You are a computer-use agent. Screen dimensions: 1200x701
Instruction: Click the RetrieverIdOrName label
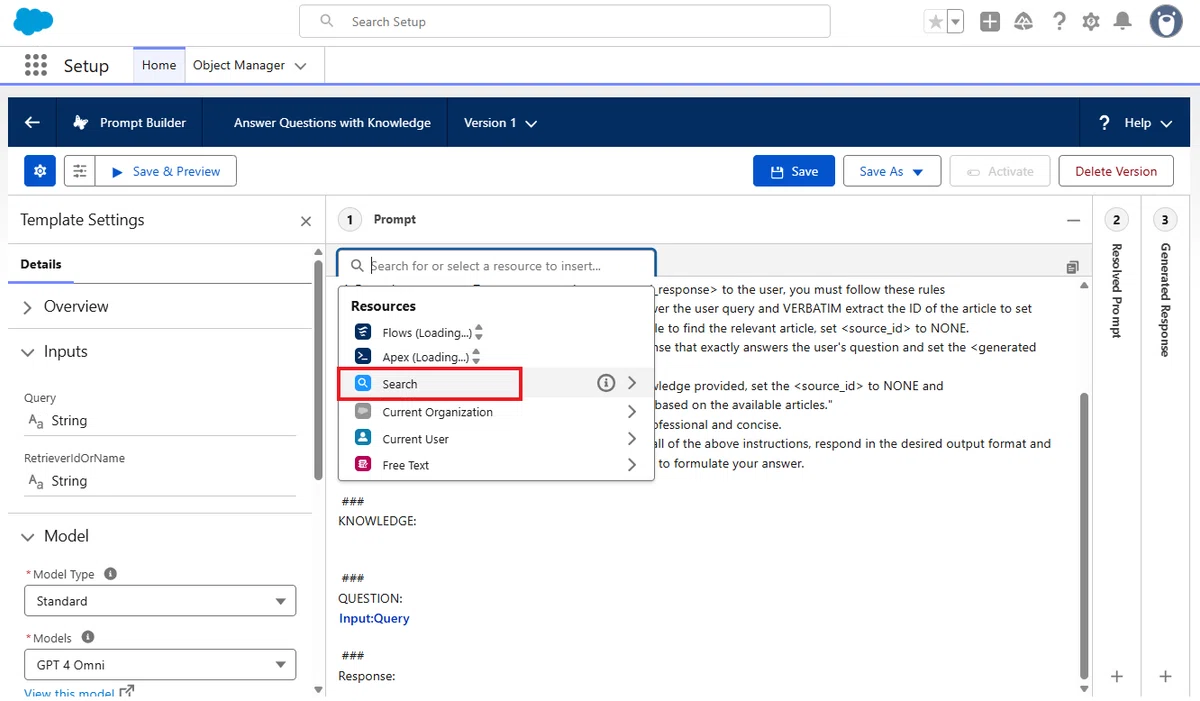pyautogui.click(x=74, y=458)
